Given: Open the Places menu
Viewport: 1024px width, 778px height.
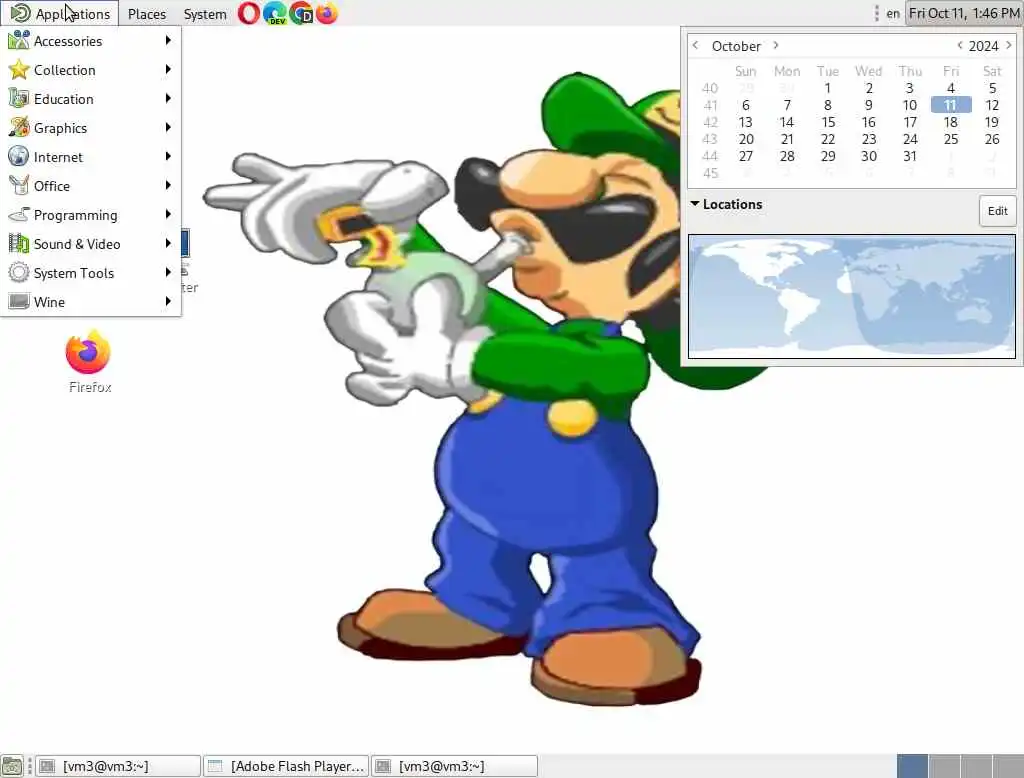Looking at the screenshot, I should 147,14.
